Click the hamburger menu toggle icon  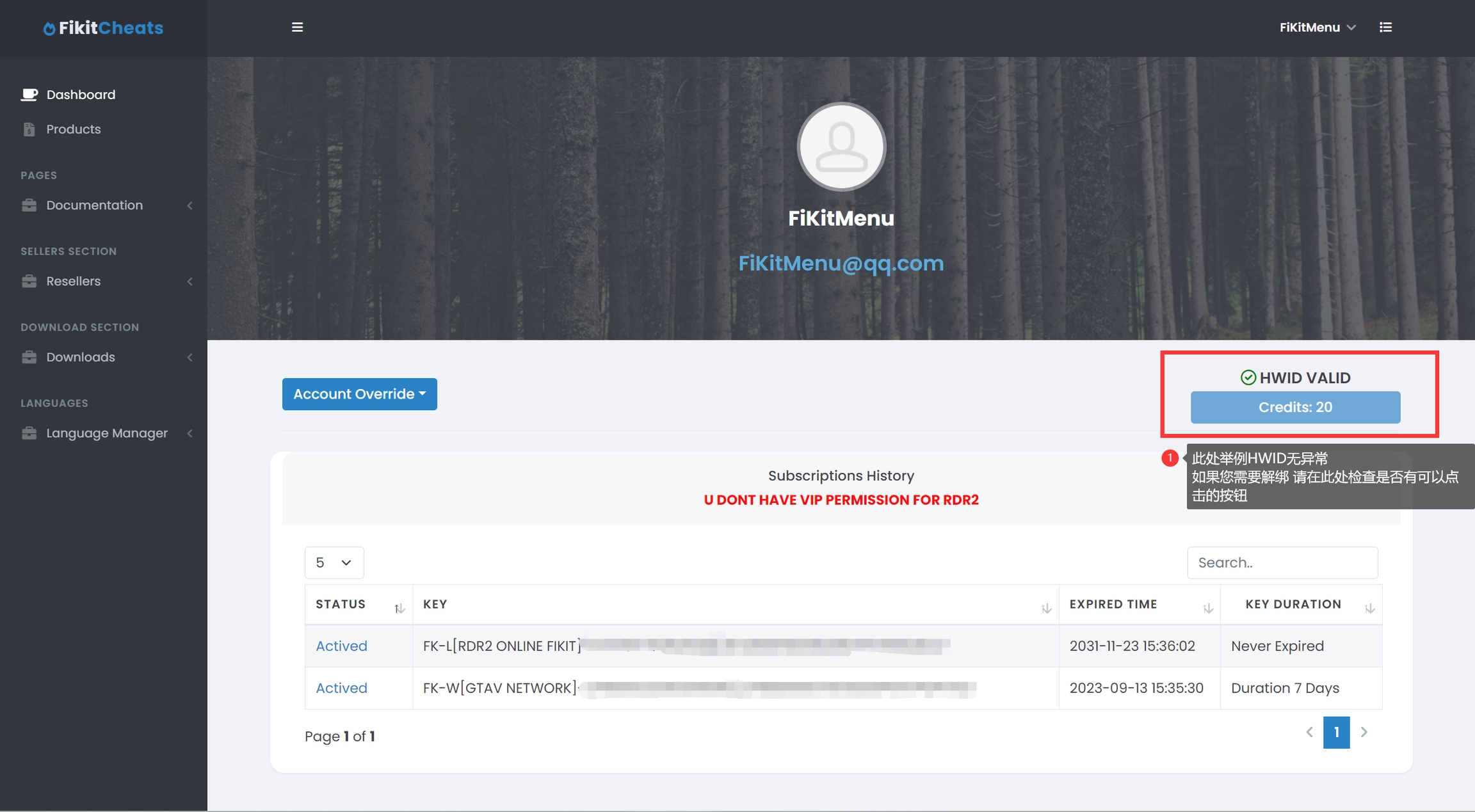[297, 28]
